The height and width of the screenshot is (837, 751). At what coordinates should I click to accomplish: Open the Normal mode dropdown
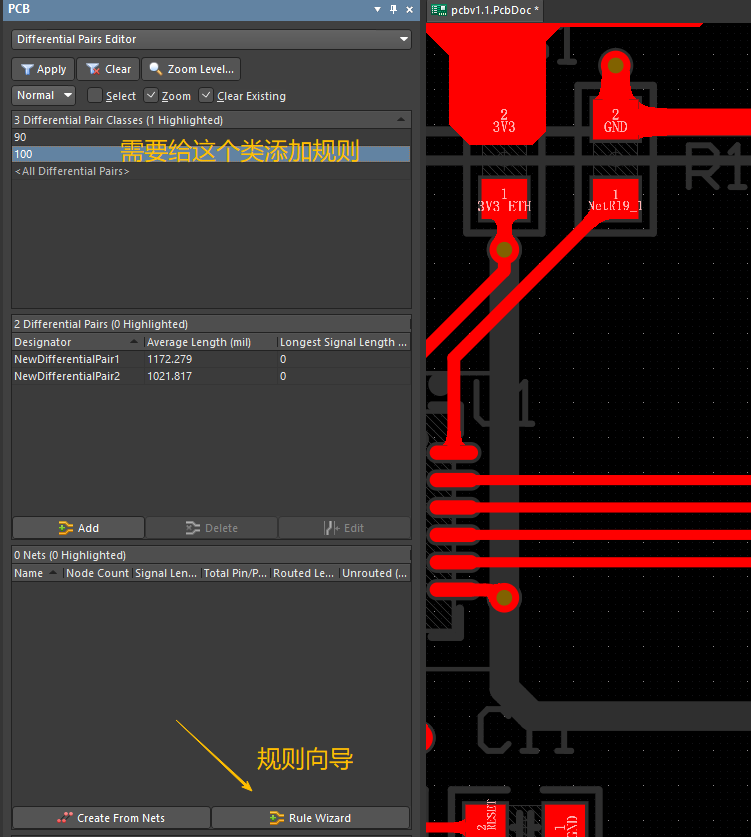coord(44,96)
